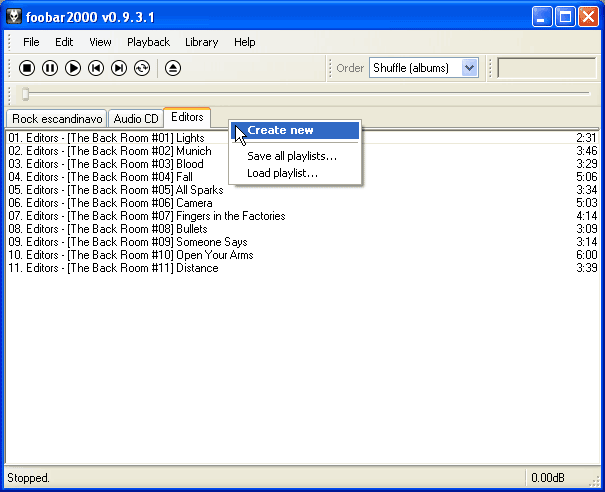Click the Stopped. status bar text
This screenshot has height=492, width=605.
[29, 478]
